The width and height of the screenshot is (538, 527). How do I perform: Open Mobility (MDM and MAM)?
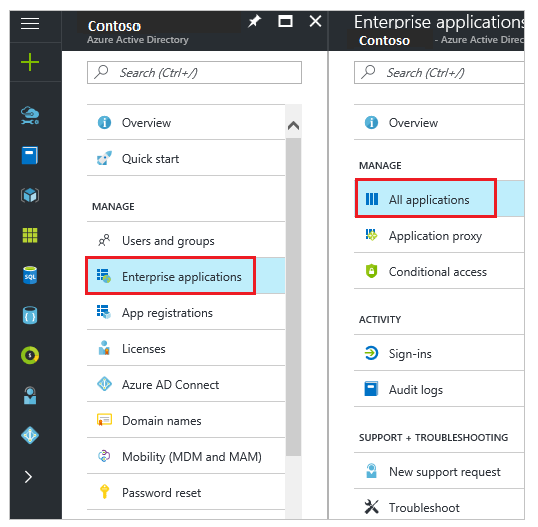pyautogui.click(x=186, y=457)
